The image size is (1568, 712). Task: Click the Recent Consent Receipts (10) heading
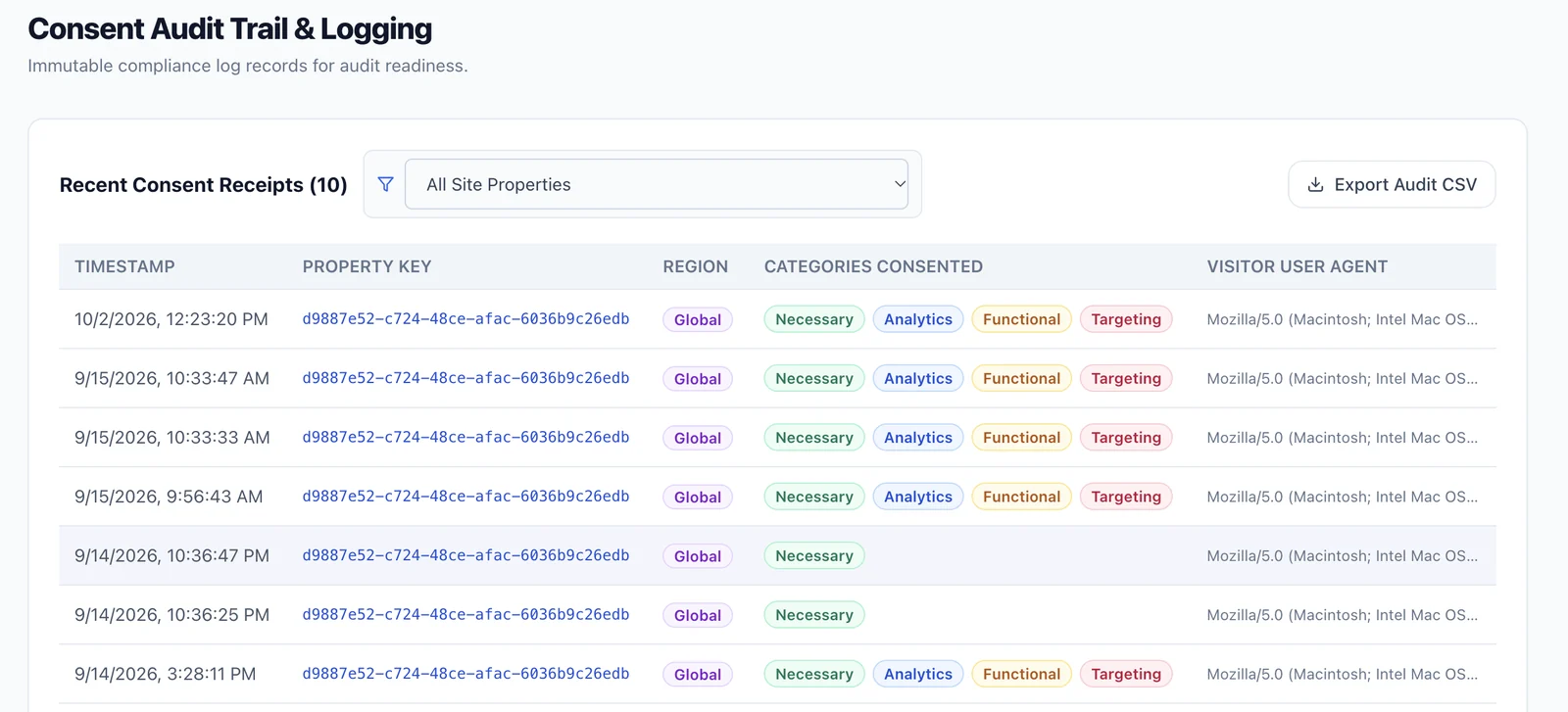tap(204, 185)
